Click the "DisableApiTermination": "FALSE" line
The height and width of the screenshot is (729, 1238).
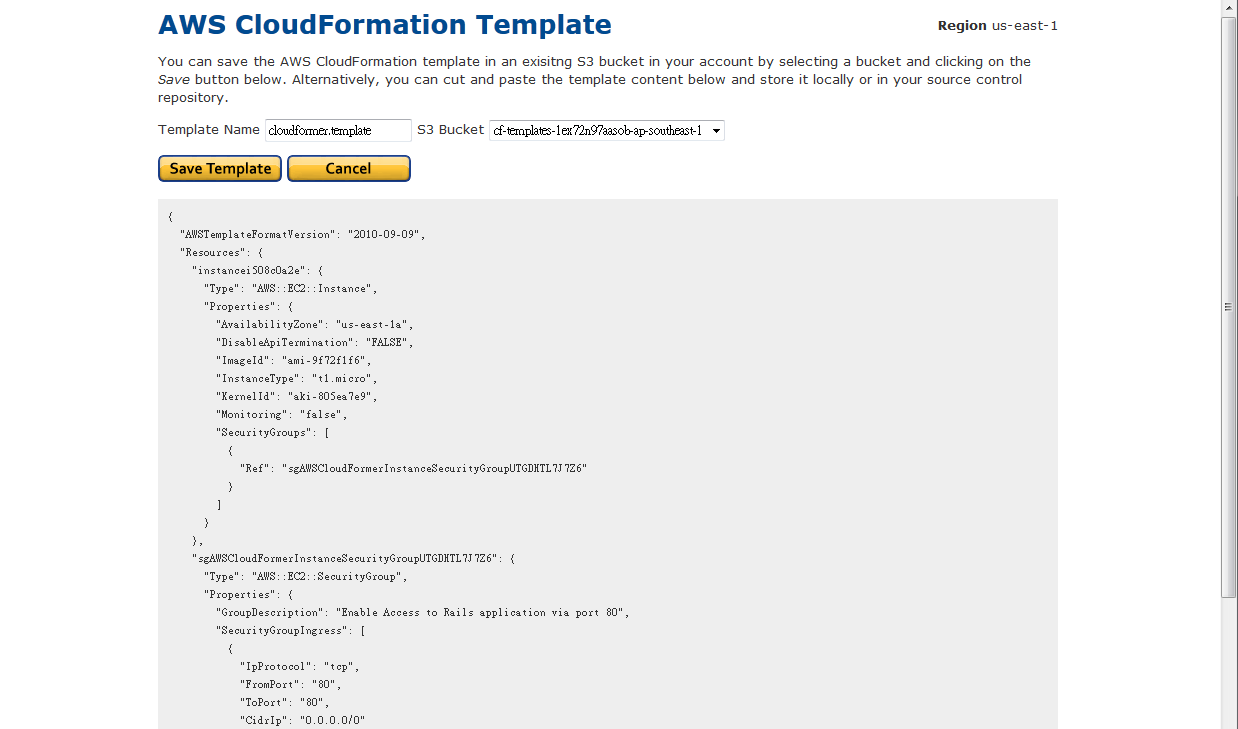coord(315,342)
